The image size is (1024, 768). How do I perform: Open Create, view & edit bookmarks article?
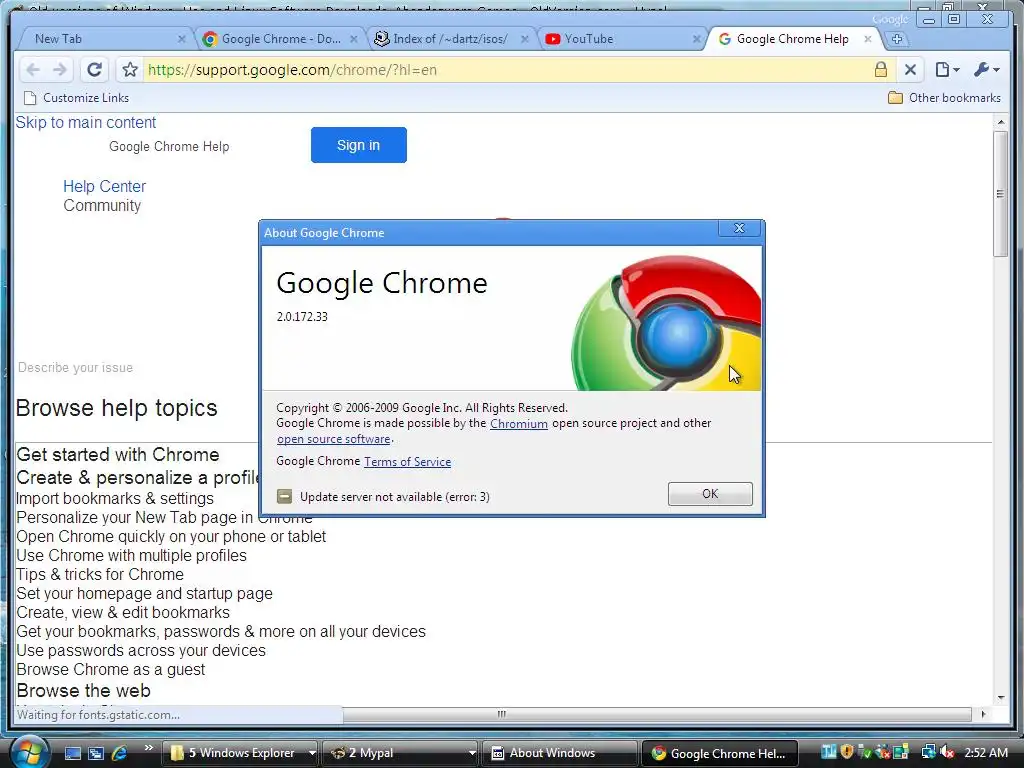tap(123, 613)
